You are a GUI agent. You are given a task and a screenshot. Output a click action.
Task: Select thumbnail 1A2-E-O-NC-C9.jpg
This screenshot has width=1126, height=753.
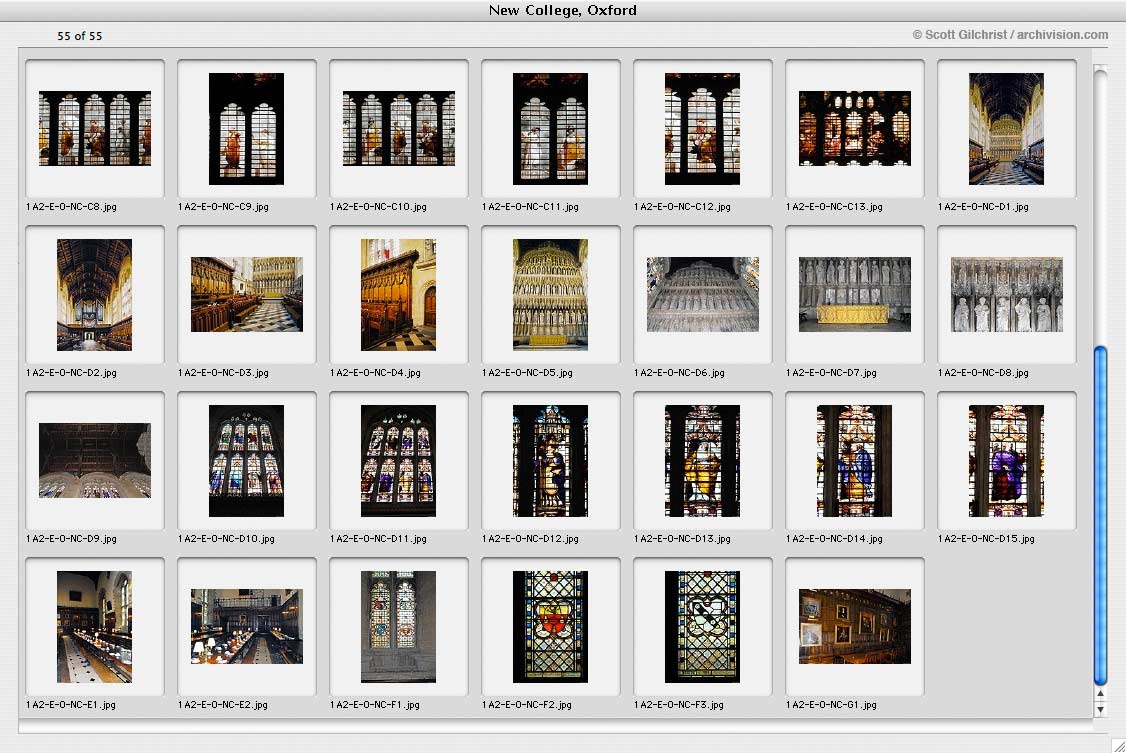(x=246, y=128)
